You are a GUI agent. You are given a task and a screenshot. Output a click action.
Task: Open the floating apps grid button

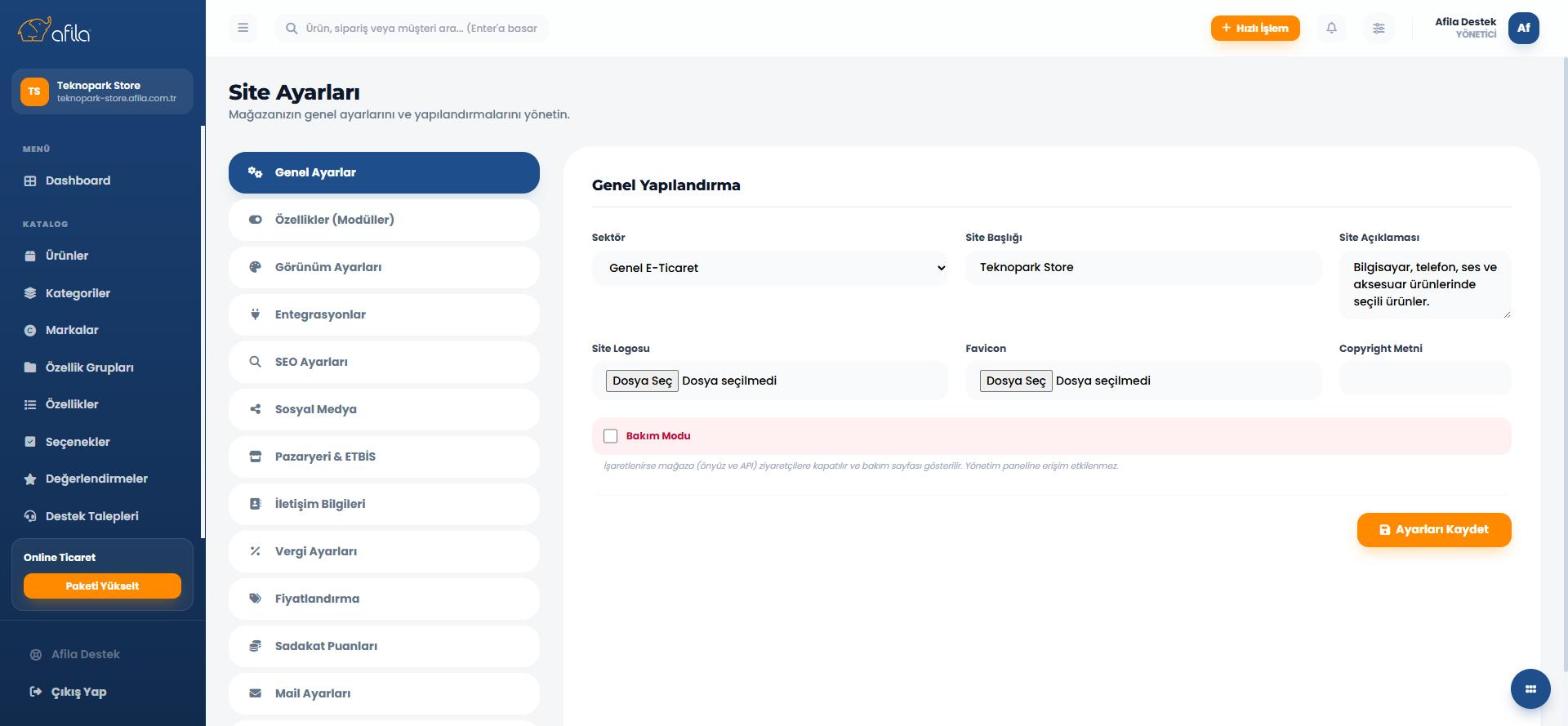[x=1530, y=688]
